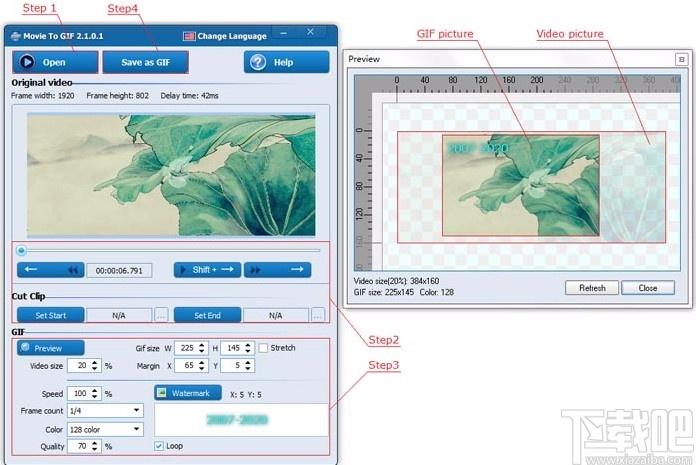Click the Set End button
The width and height of the screenshot is (696, 465).
(x=207, y=315)
